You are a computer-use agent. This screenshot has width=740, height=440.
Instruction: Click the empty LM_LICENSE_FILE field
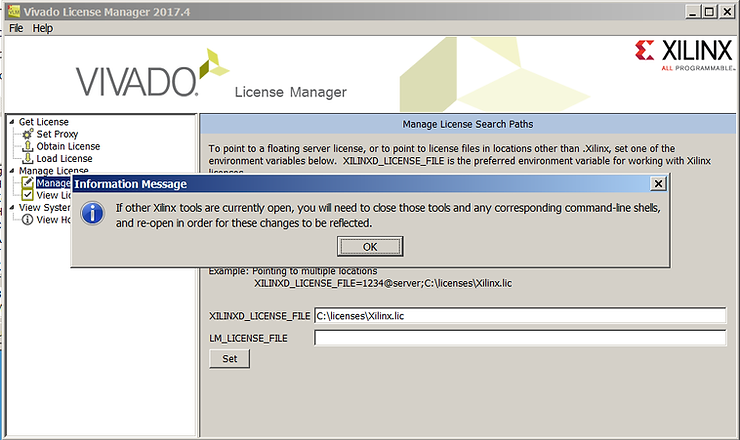[519, 338]
